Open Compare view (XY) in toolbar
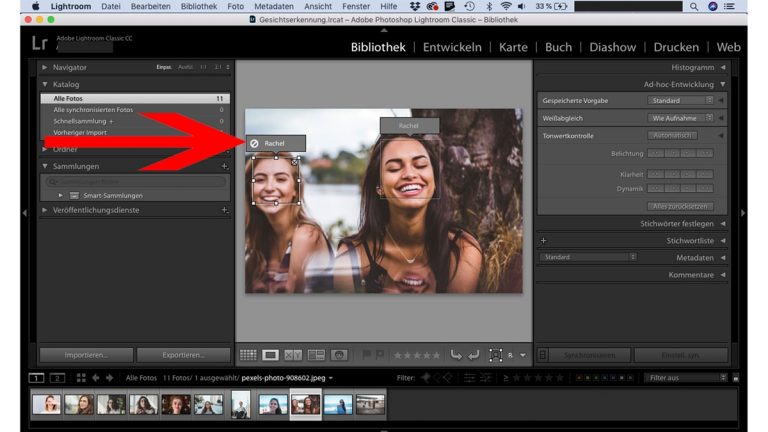The width and height of the screenshot is (768, 432). [293, 354]
